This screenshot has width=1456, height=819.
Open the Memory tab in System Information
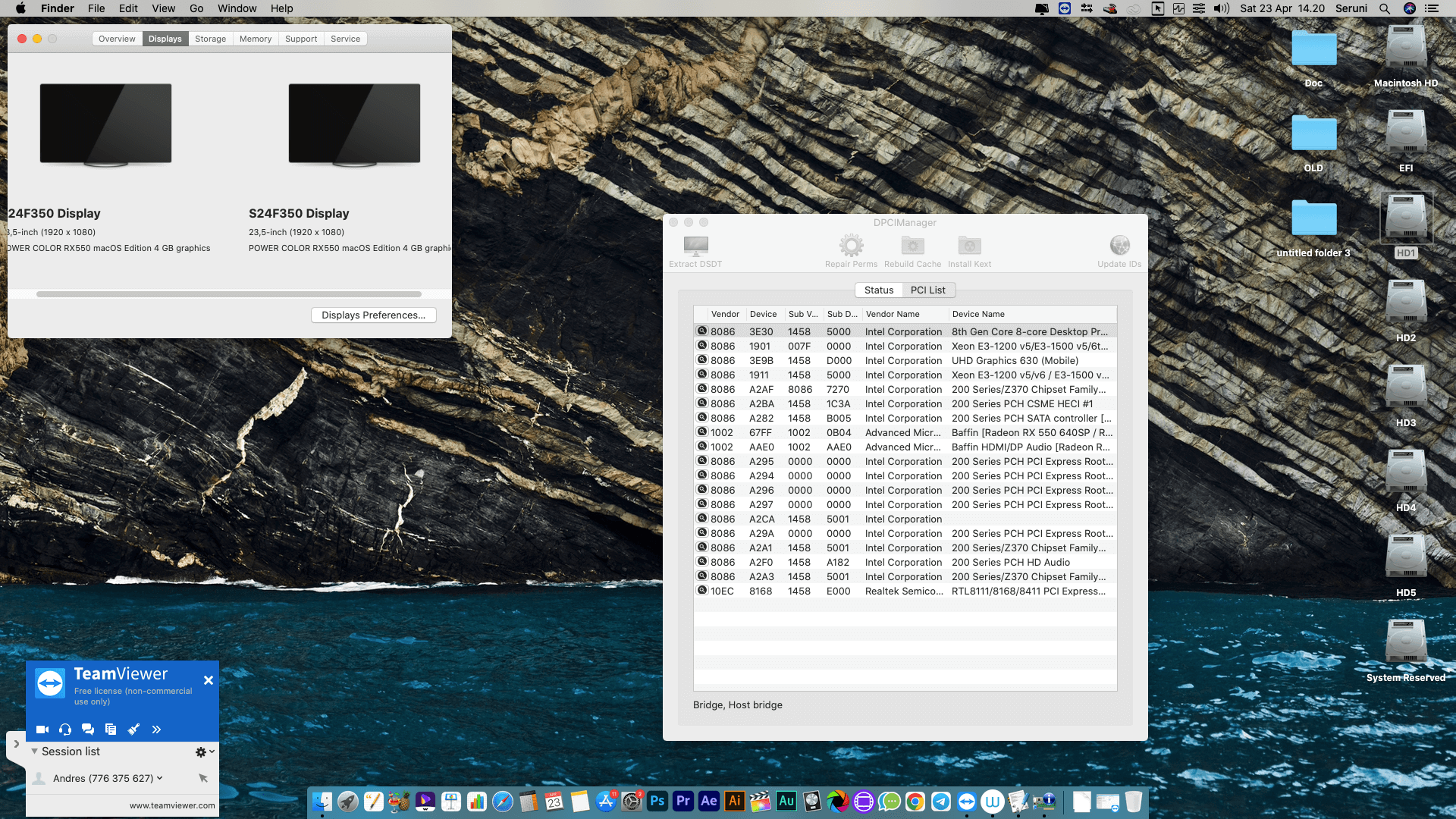(256, 38)
